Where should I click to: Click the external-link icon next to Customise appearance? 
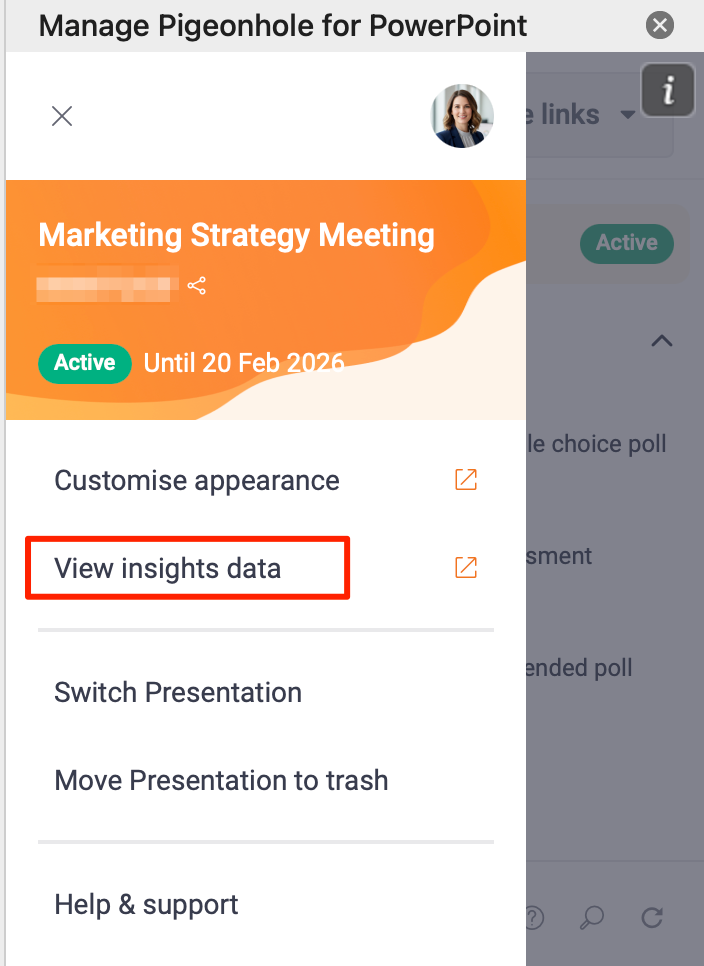(466, 480)
